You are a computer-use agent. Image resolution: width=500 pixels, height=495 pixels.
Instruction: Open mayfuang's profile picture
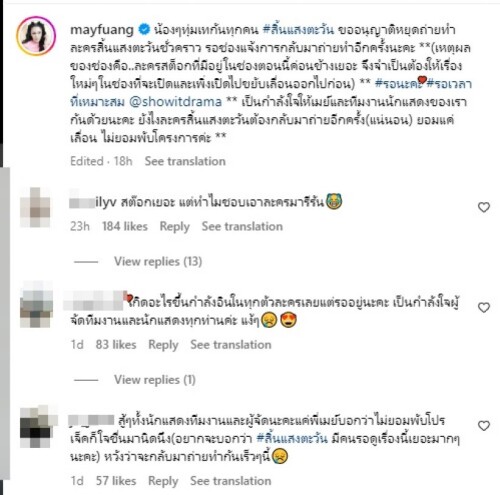[x=36, y=36]
